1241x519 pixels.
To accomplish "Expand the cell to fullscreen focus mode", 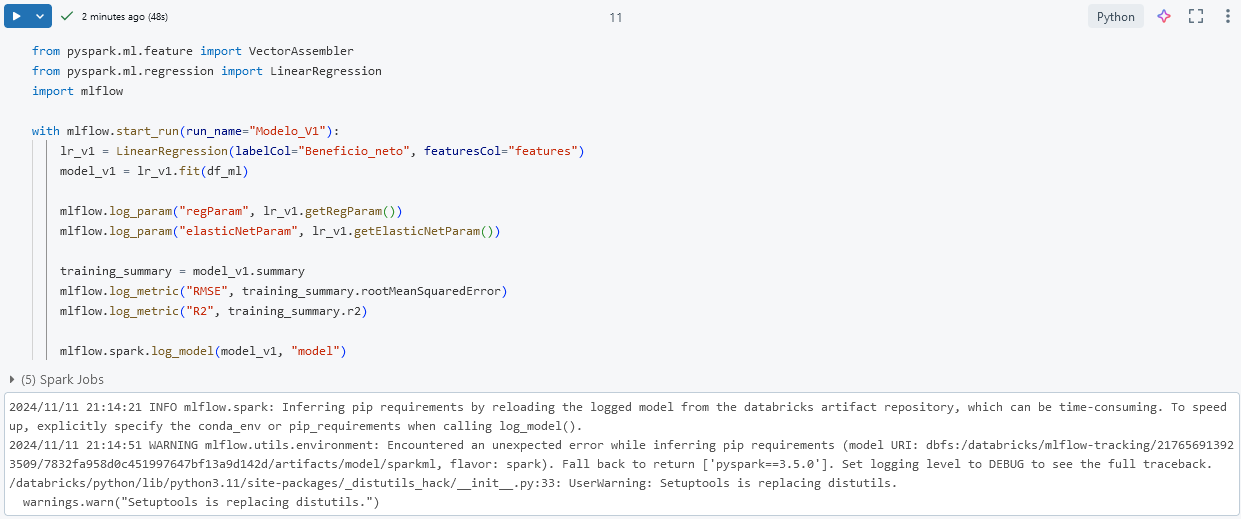I will 1195,16.
